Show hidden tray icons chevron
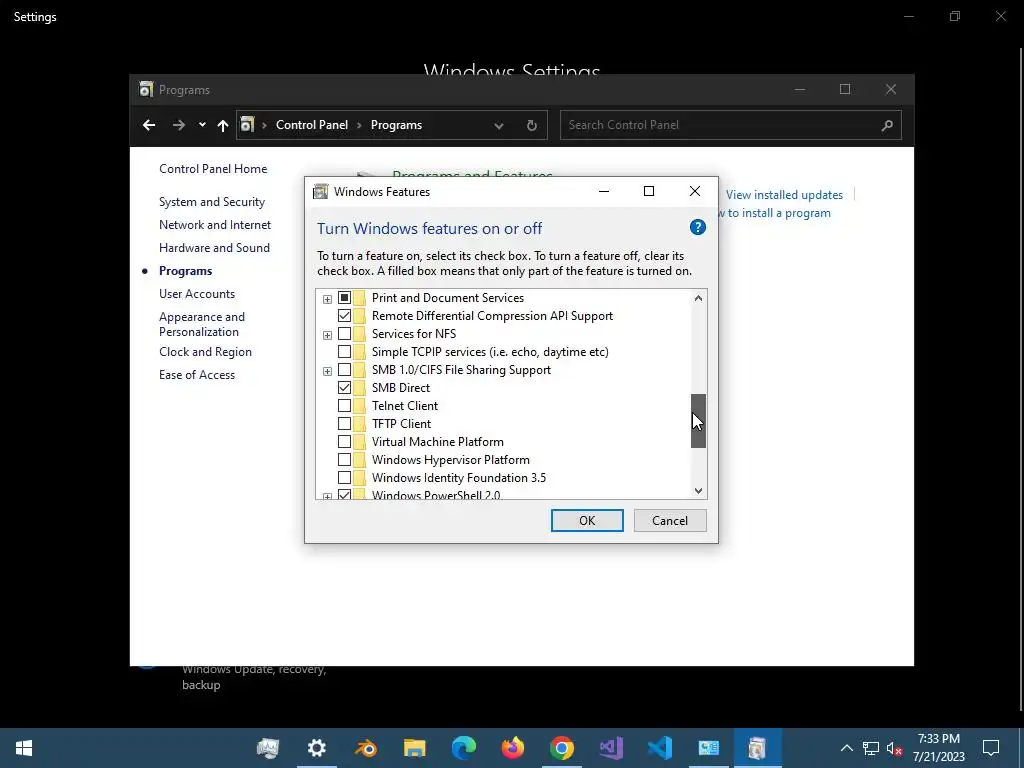 [x=846, y=748]
